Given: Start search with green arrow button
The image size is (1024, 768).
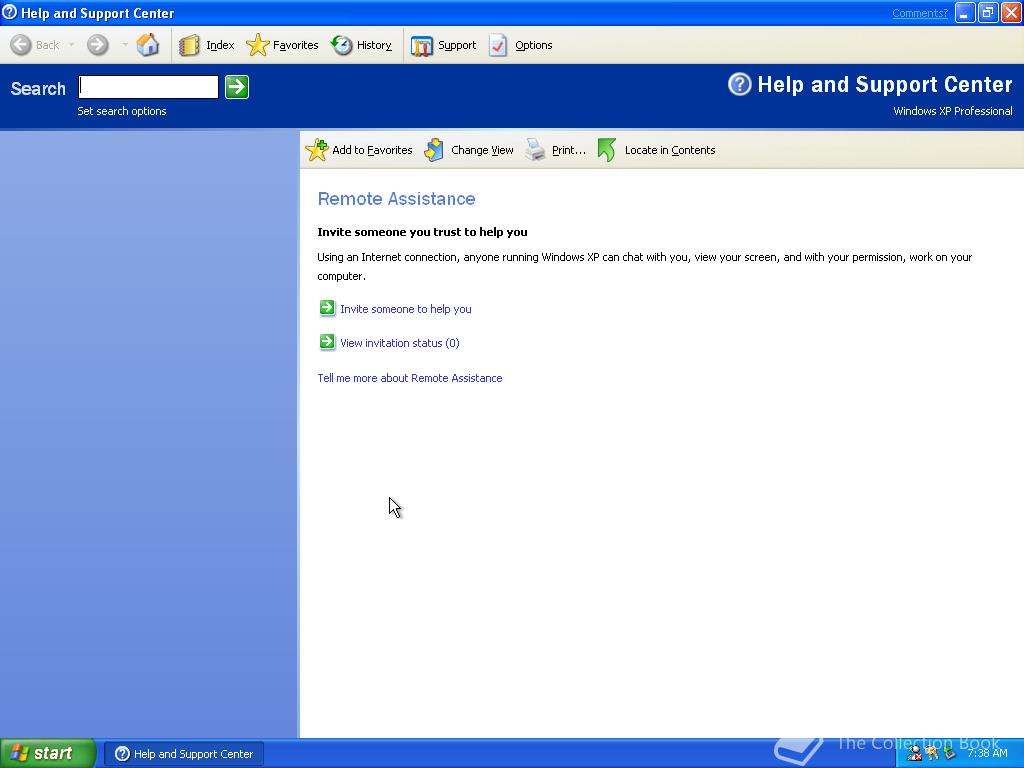Looking at the screenshot, I should pos(237,87).
